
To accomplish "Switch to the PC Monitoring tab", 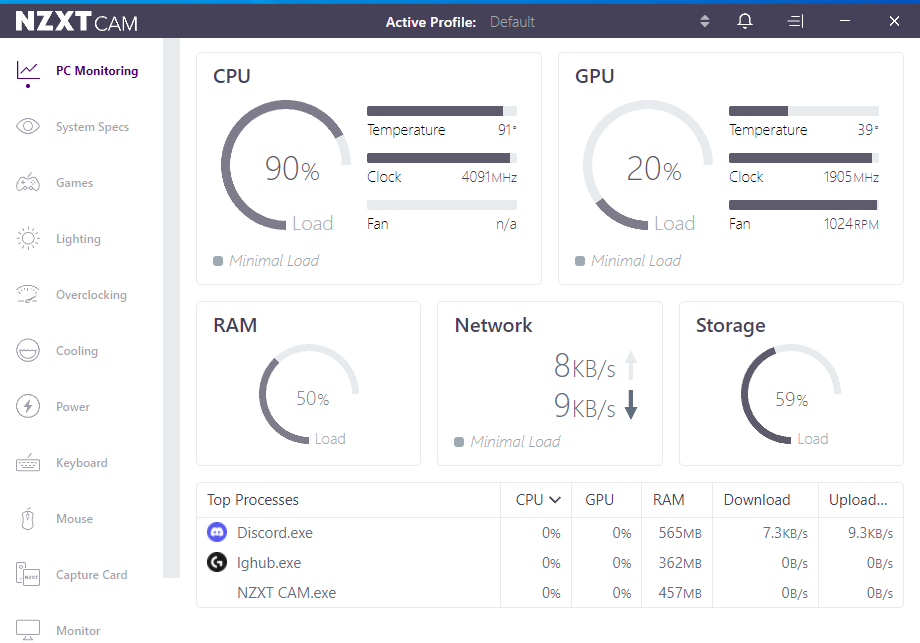I will 96,71.
